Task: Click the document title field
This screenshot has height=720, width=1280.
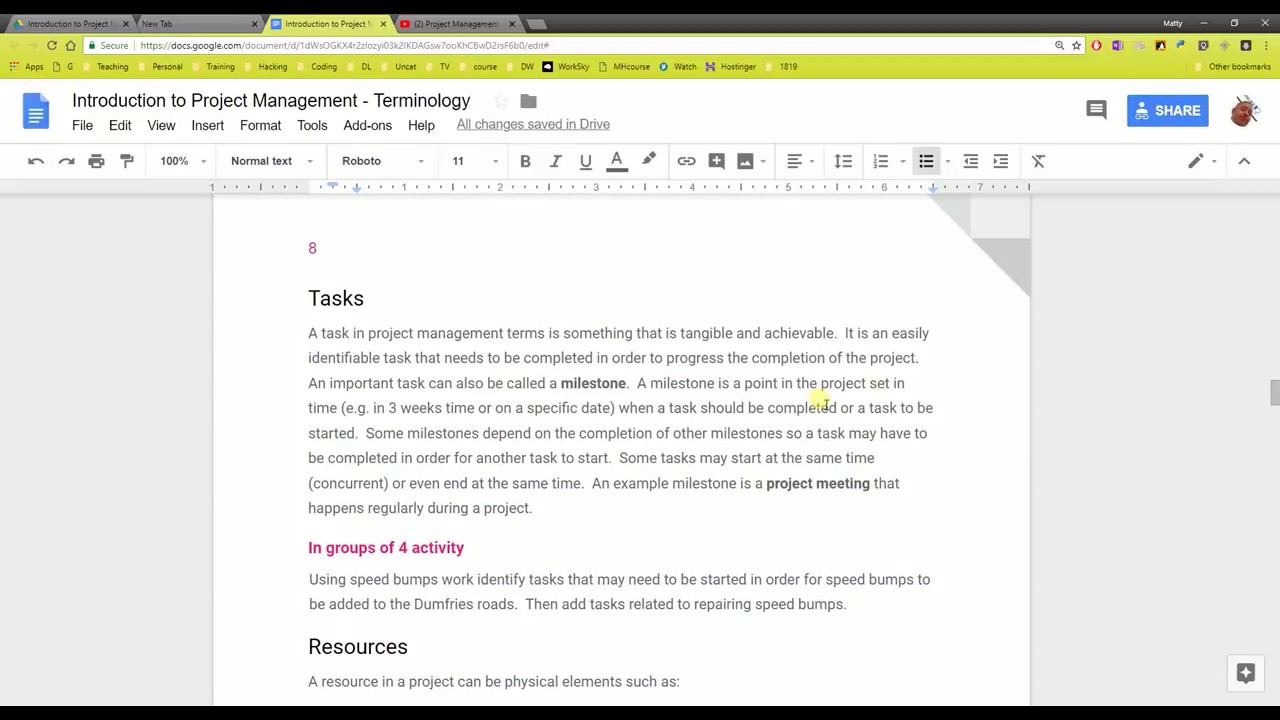Action: [x=271, y=100]
